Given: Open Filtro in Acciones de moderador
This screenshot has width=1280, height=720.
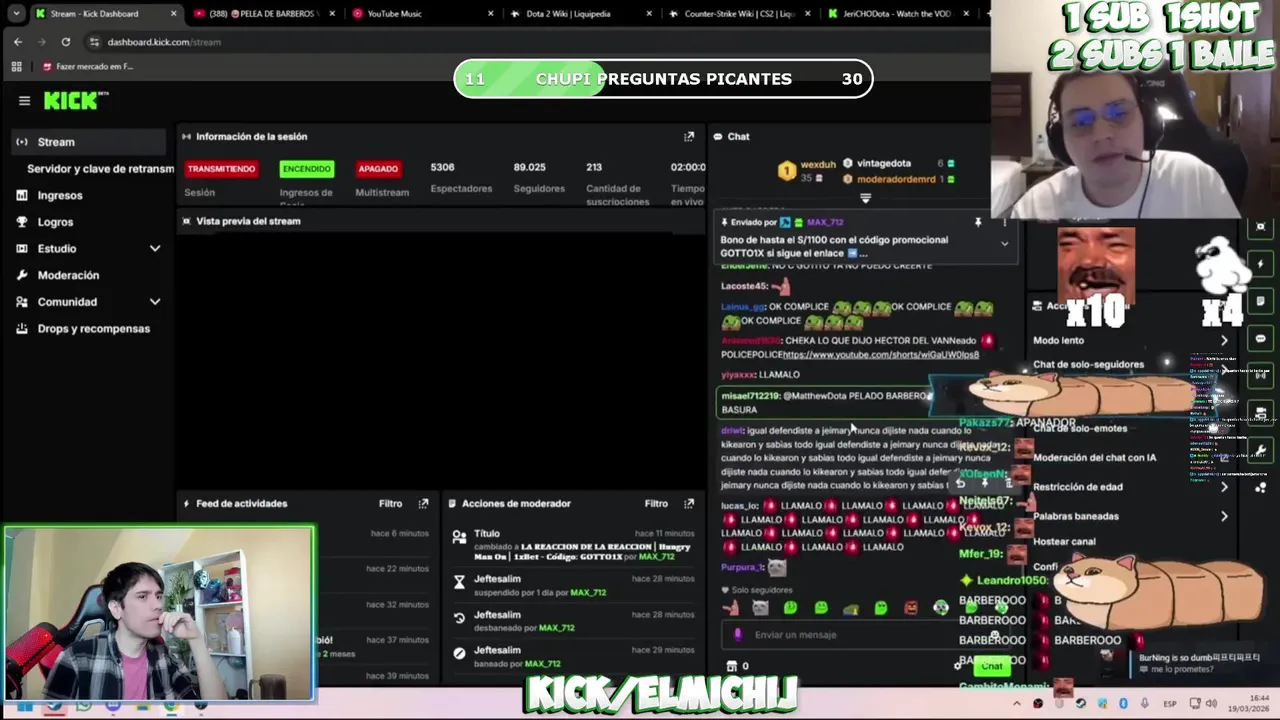Looking at the screenshot, I should tap(656, 503).
